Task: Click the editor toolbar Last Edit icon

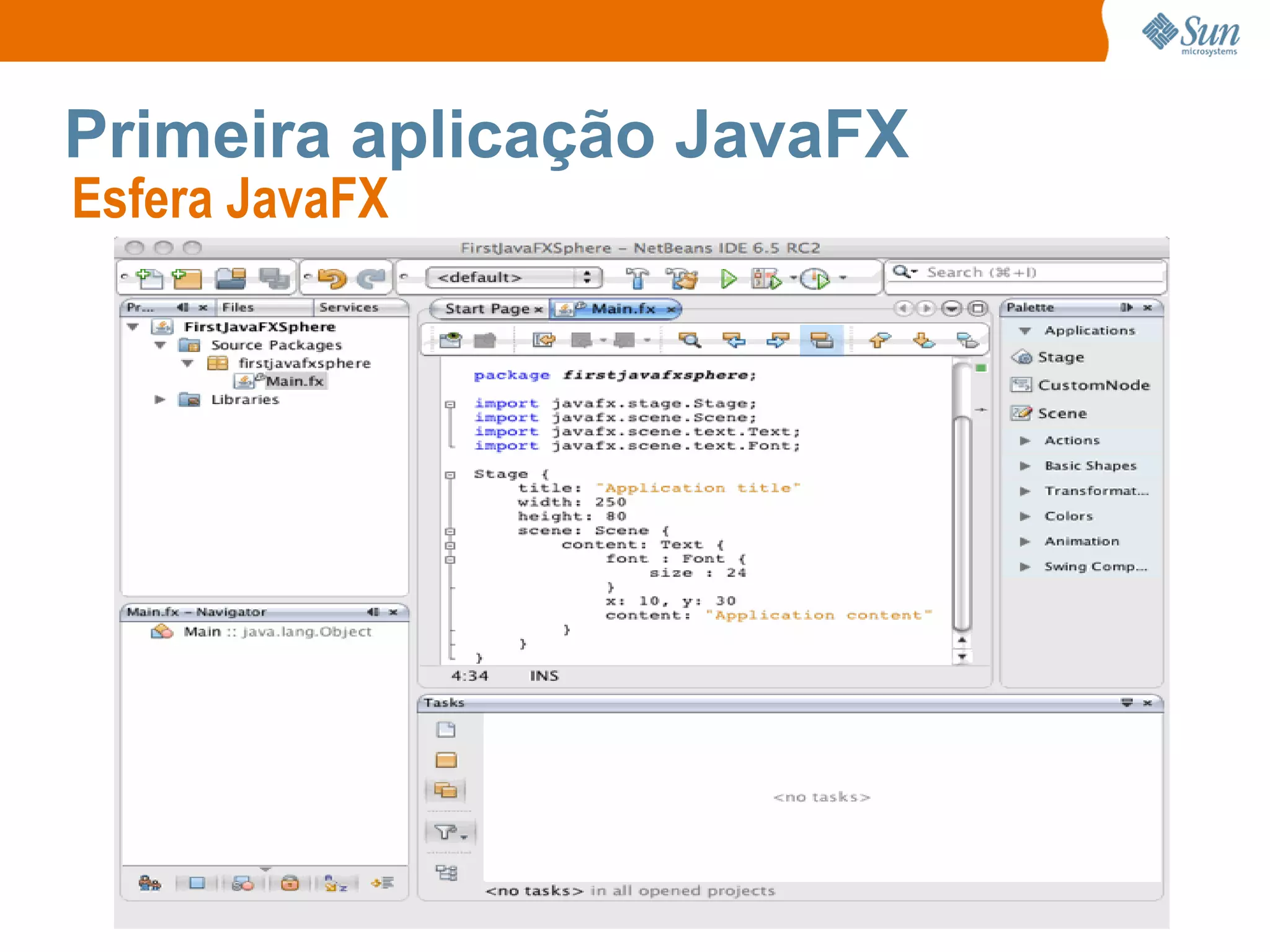Action: click(x=544, y=340)
